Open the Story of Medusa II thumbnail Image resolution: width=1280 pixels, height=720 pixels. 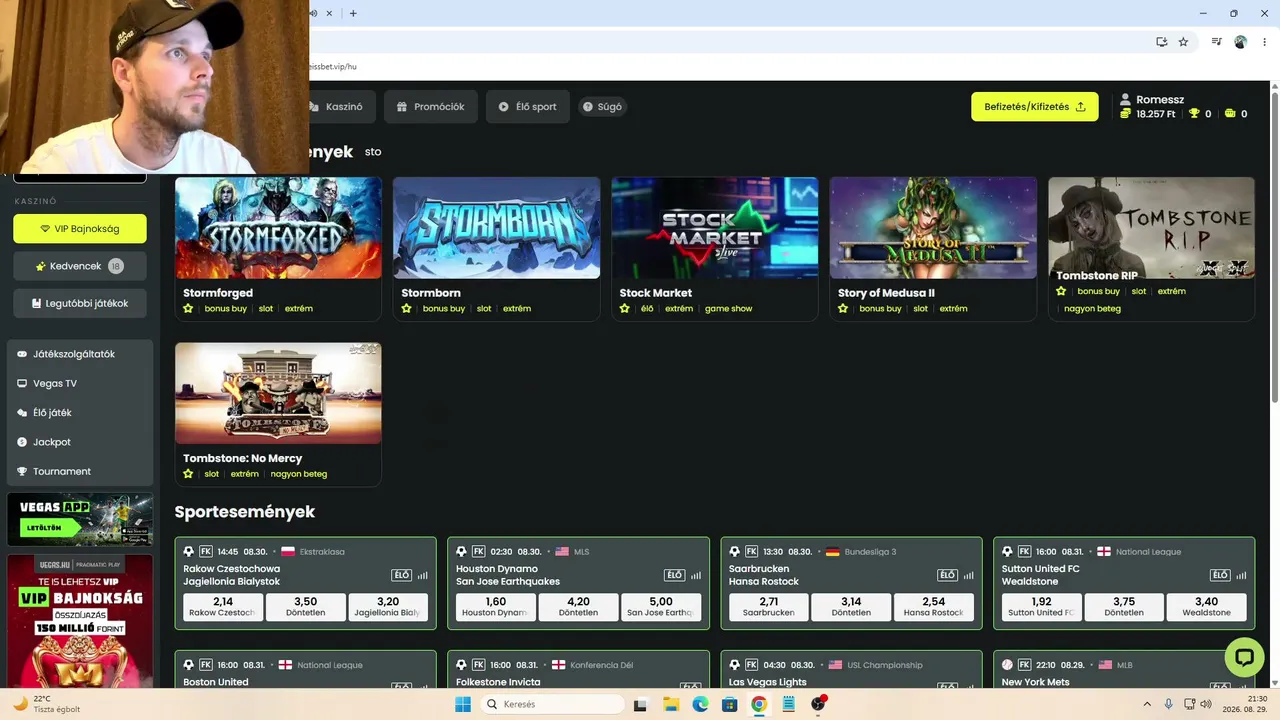point(933,228)
